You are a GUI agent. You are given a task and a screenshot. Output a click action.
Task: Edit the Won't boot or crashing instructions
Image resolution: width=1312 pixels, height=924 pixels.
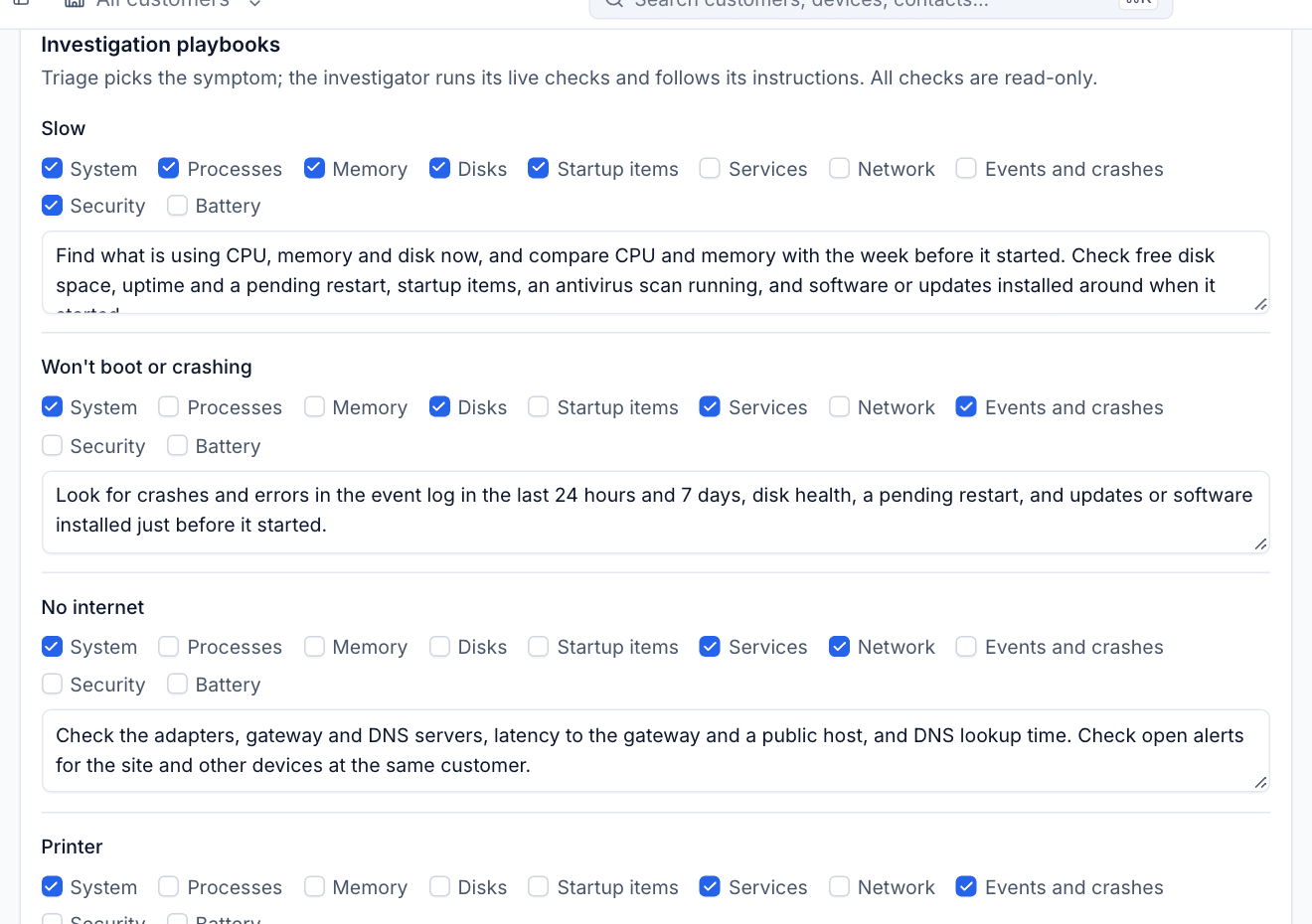(656, 512)
